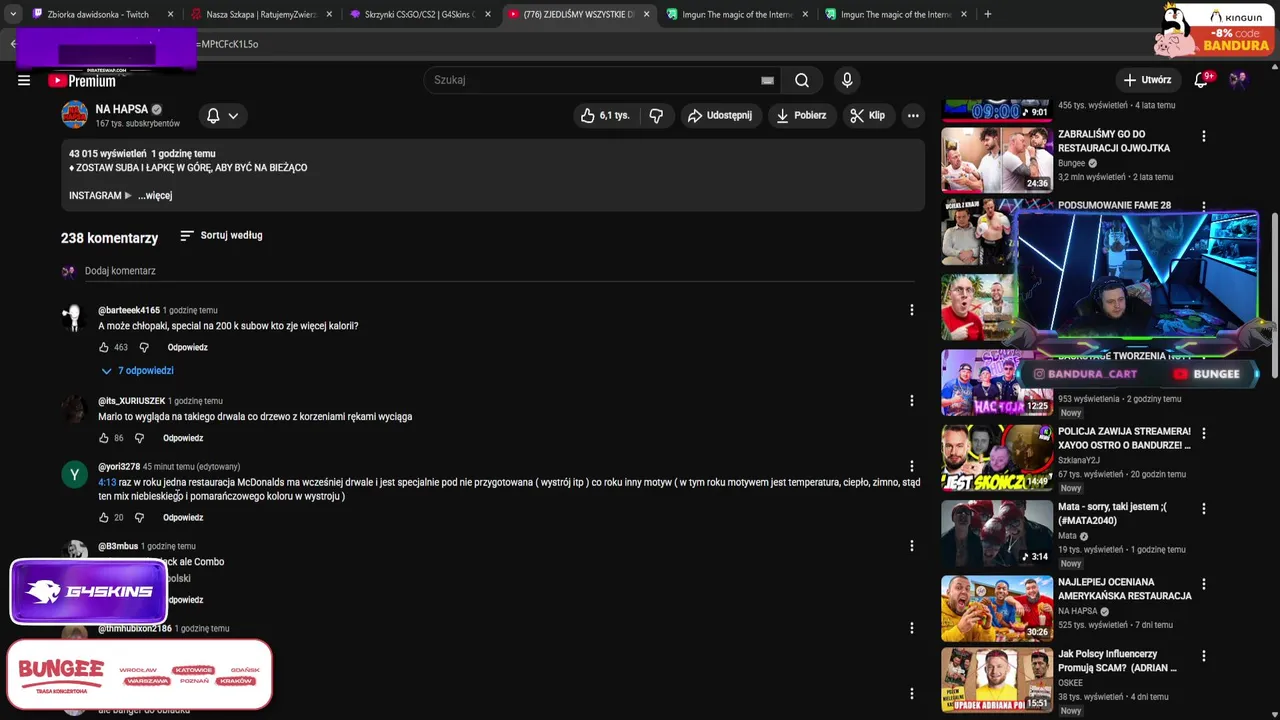Open the Mata - sorry, taki jestem thumbnail

click(997, 533)
